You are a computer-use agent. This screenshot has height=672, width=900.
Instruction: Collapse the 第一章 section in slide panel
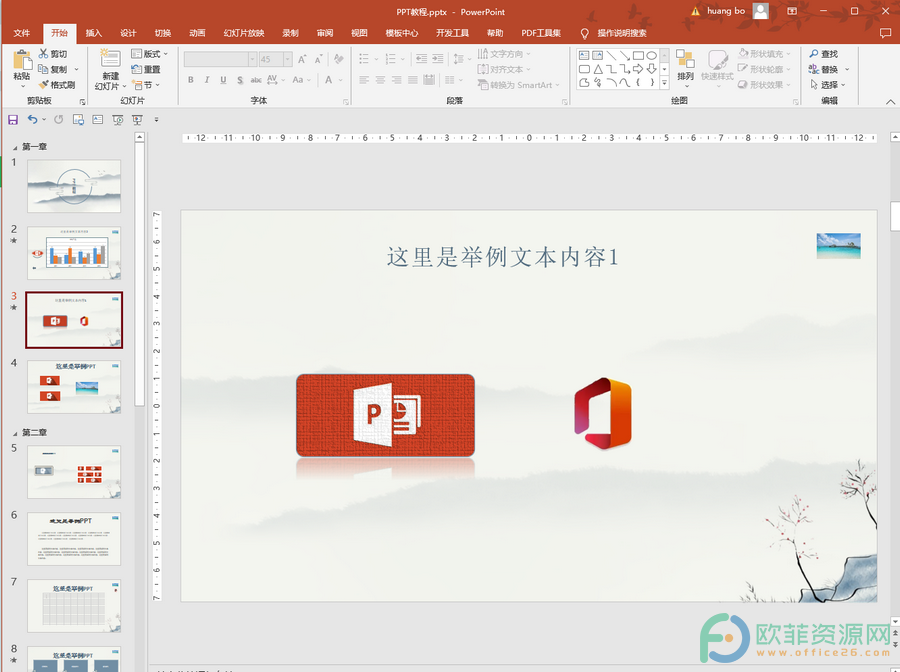coord(15,147)
